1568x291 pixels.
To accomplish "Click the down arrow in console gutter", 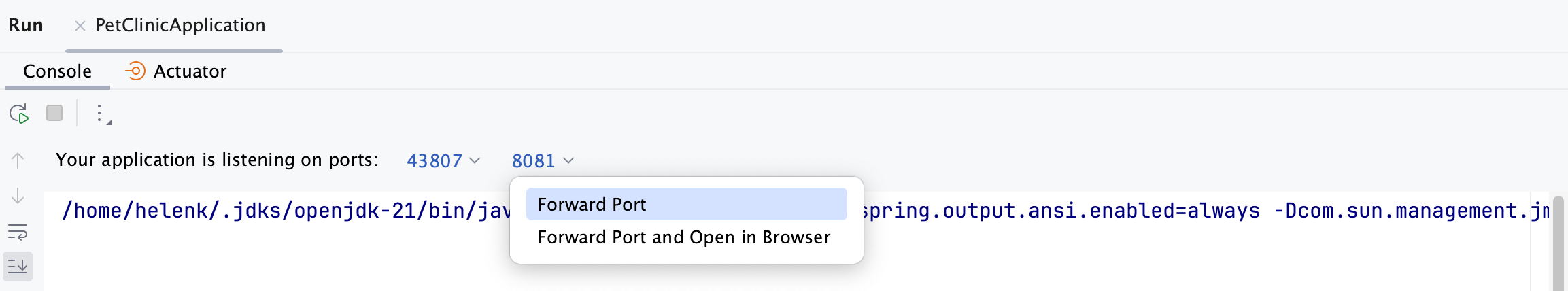I will 18,196.
